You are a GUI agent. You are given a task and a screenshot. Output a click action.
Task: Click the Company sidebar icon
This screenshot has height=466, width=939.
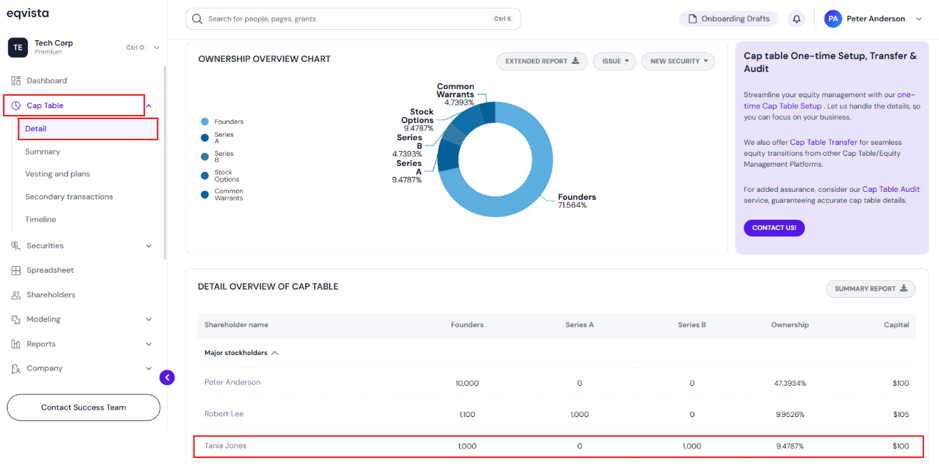[x=16, y=368]
